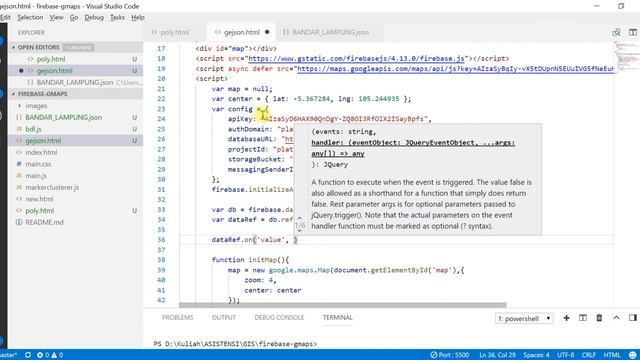The width and height of the screenshot is (640, 360).
Task: Switch to the Output panel tab
Action: pos(224,318)
